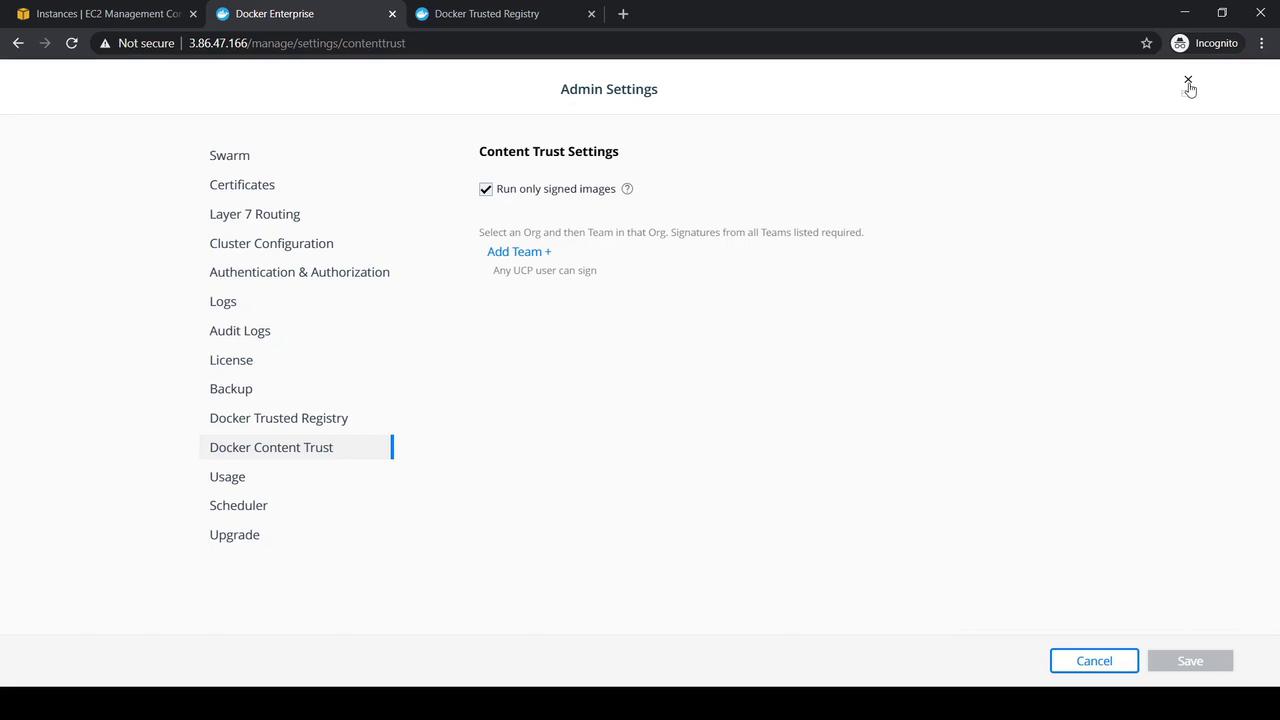Switch to Instances EC2 Management Console tab

click(99, 14)
